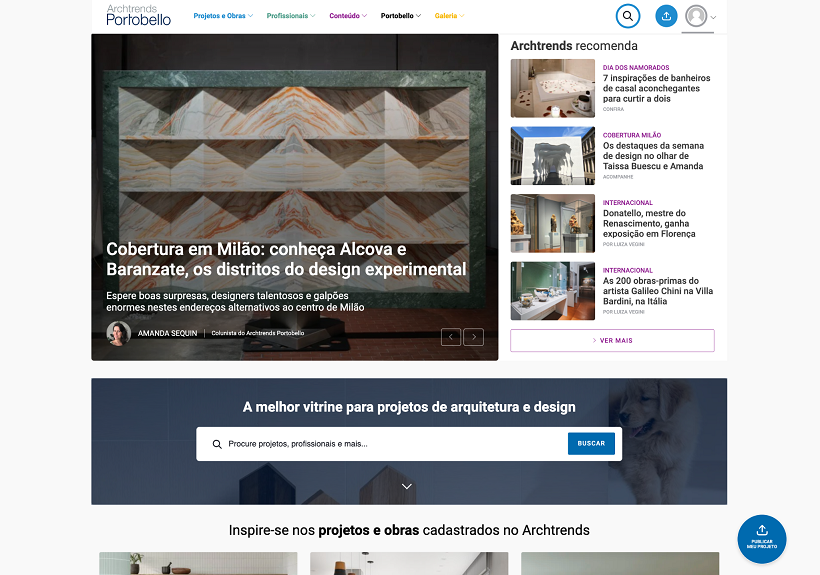Go to next slide in hero carousel
Viewport: 820px width, 575px height.
pos(474,337)
